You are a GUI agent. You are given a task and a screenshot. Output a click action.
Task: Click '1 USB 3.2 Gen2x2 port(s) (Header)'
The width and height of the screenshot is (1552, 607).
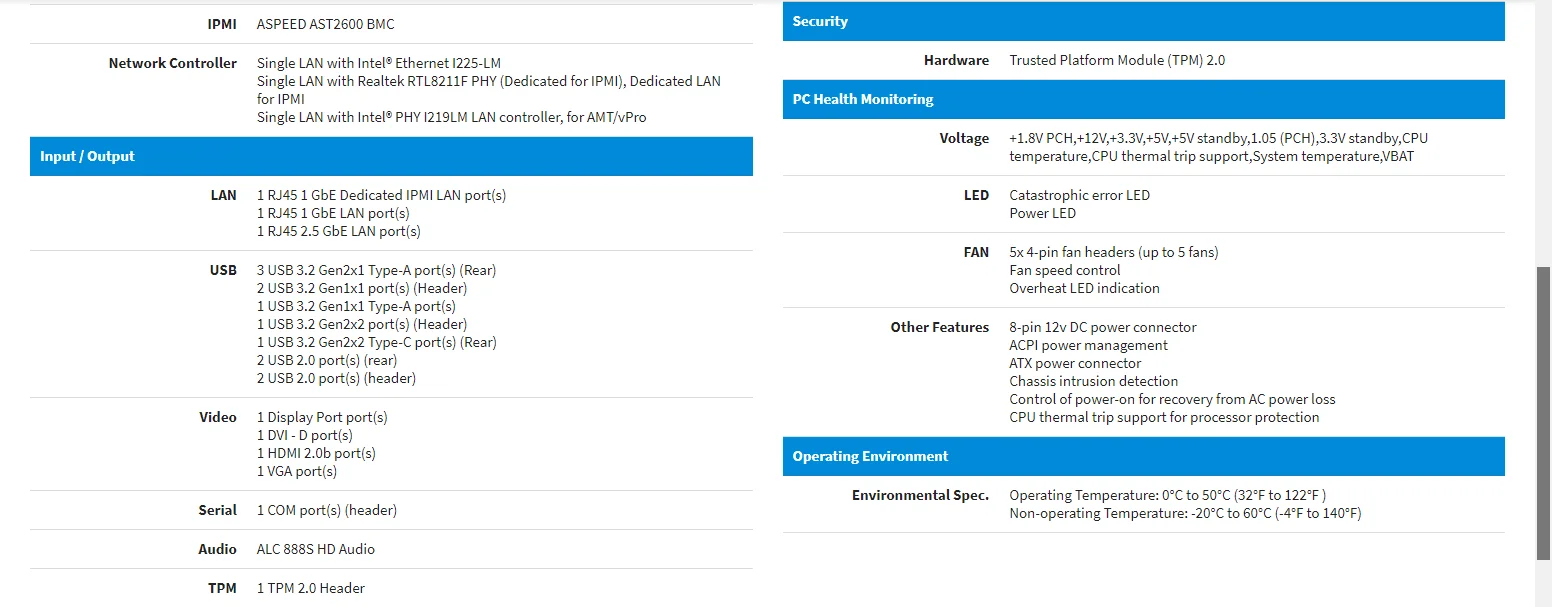(x=362, y=324)
